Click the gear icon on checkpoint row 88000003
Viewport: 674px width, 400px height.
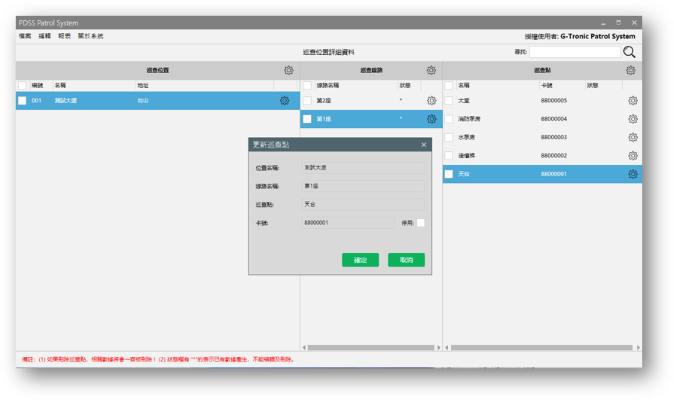tap(633, 137)
